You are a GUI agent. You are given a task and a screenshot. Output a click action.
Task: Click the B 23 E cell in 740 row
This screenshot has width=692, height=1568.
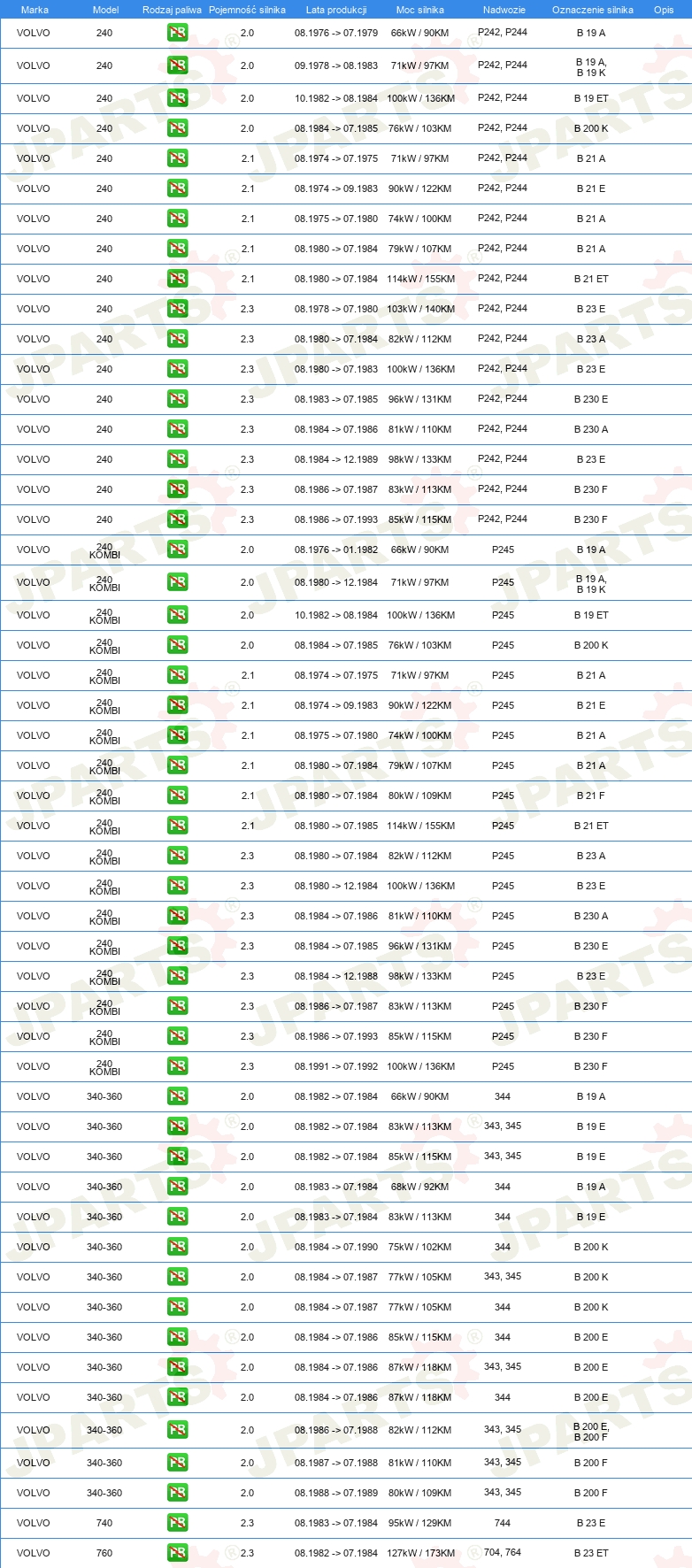click(x=591, y=1523)
